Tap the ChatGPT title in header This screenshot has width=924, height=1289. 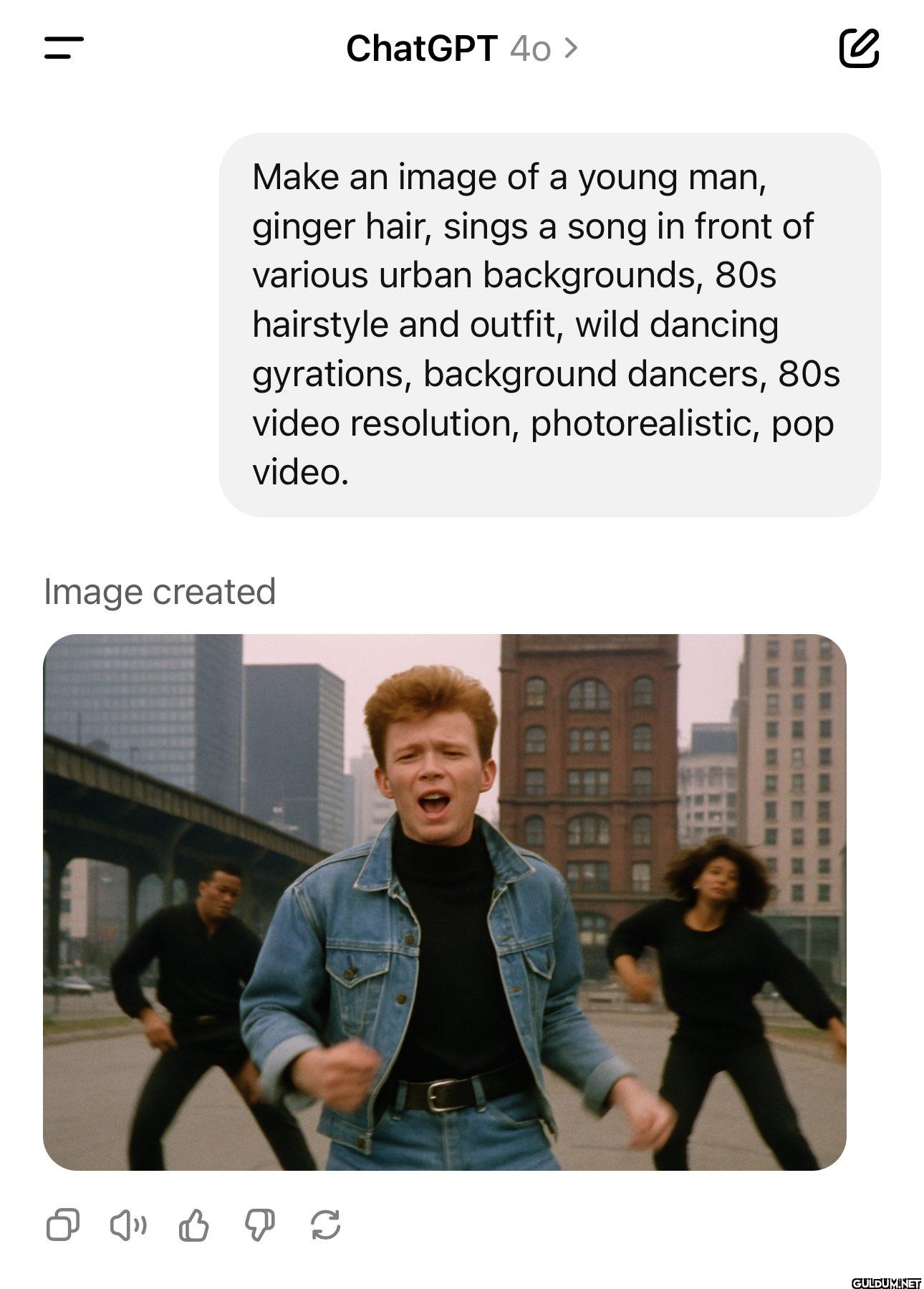[x=421, y=49]
